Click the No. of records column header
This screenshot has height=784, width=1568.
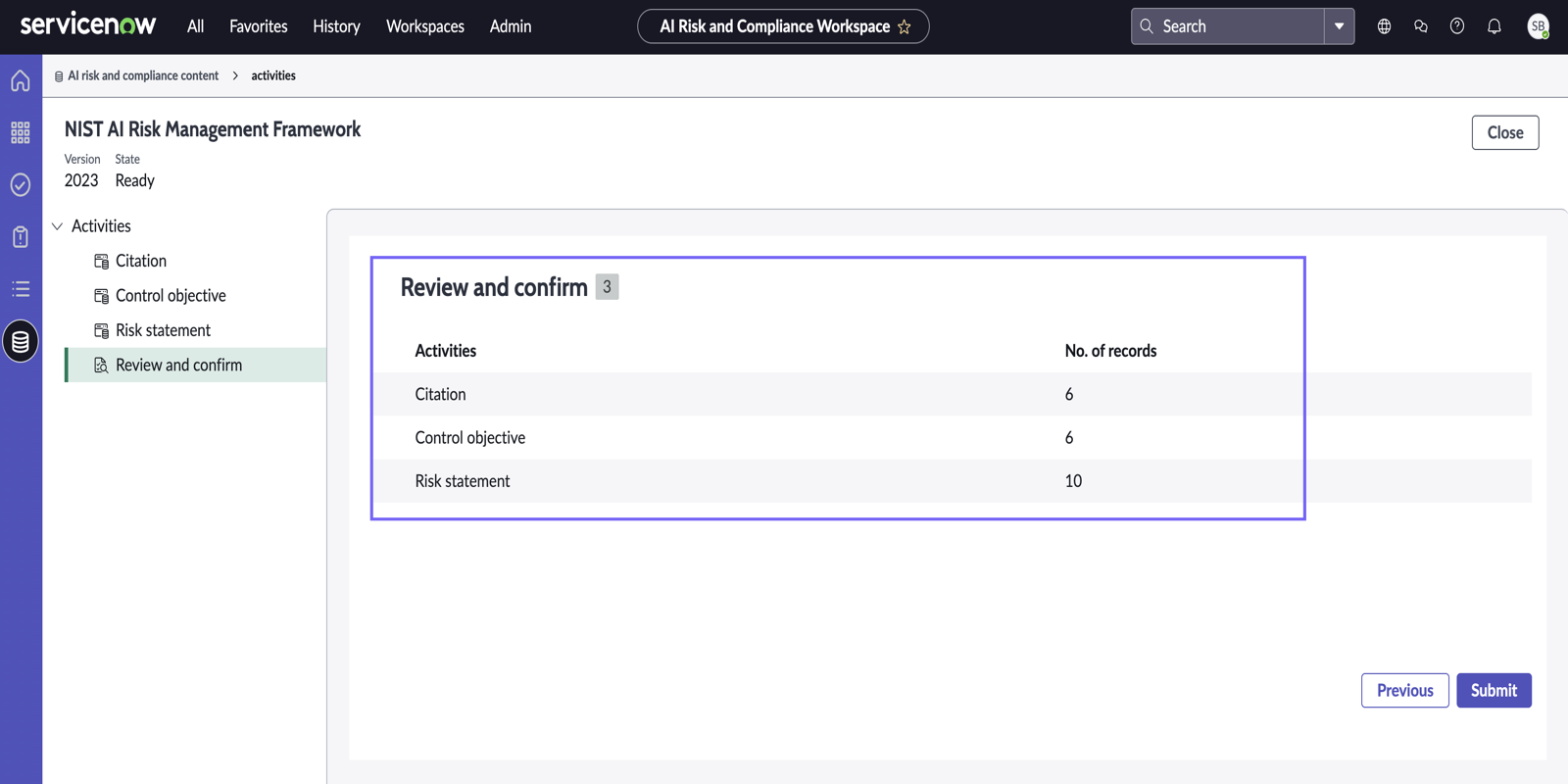coord(1110,351)
